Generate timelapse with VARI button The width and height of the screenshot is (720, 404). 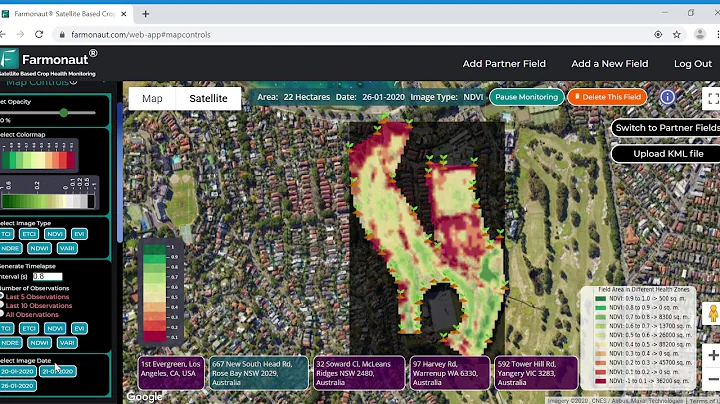pyautogui.click(x=67, y=342)
